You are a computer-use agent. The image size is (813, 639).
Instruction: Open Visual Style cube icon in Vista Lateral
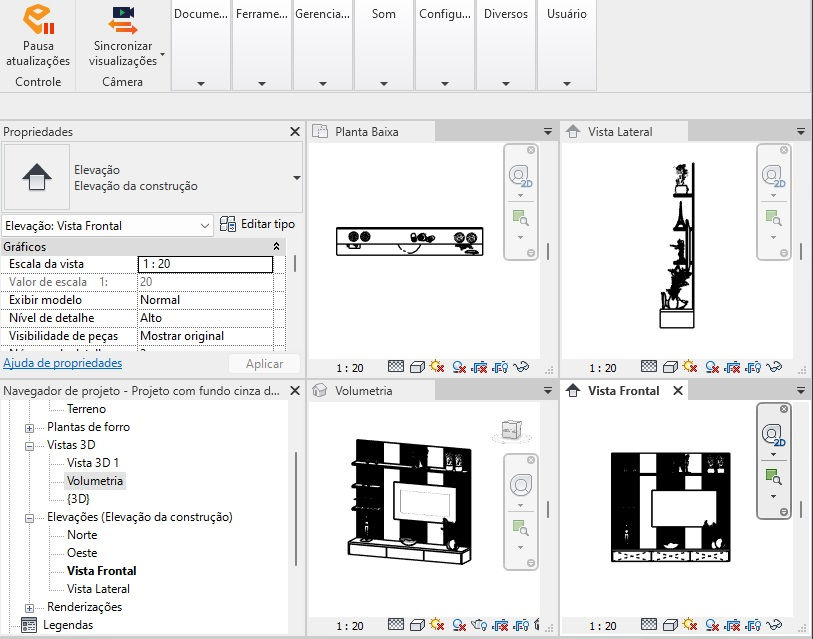tap(670, 367)
